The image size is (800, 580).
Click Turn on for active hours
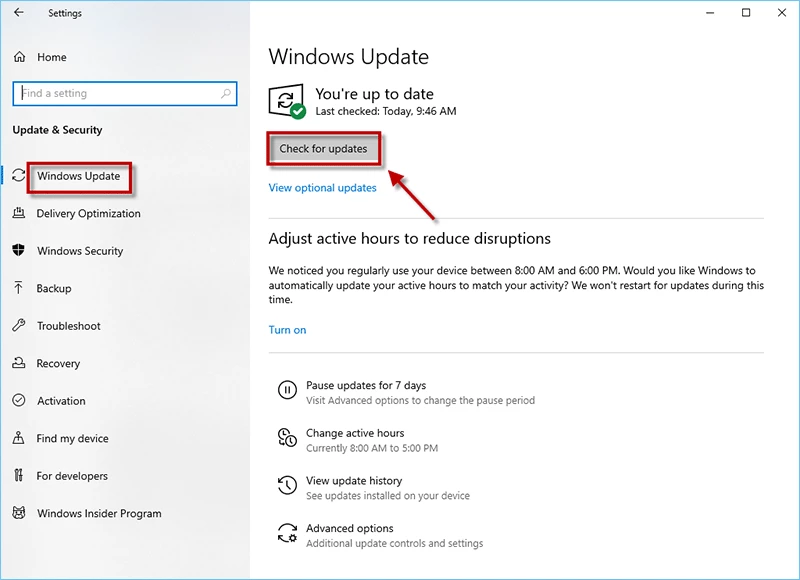287,330
